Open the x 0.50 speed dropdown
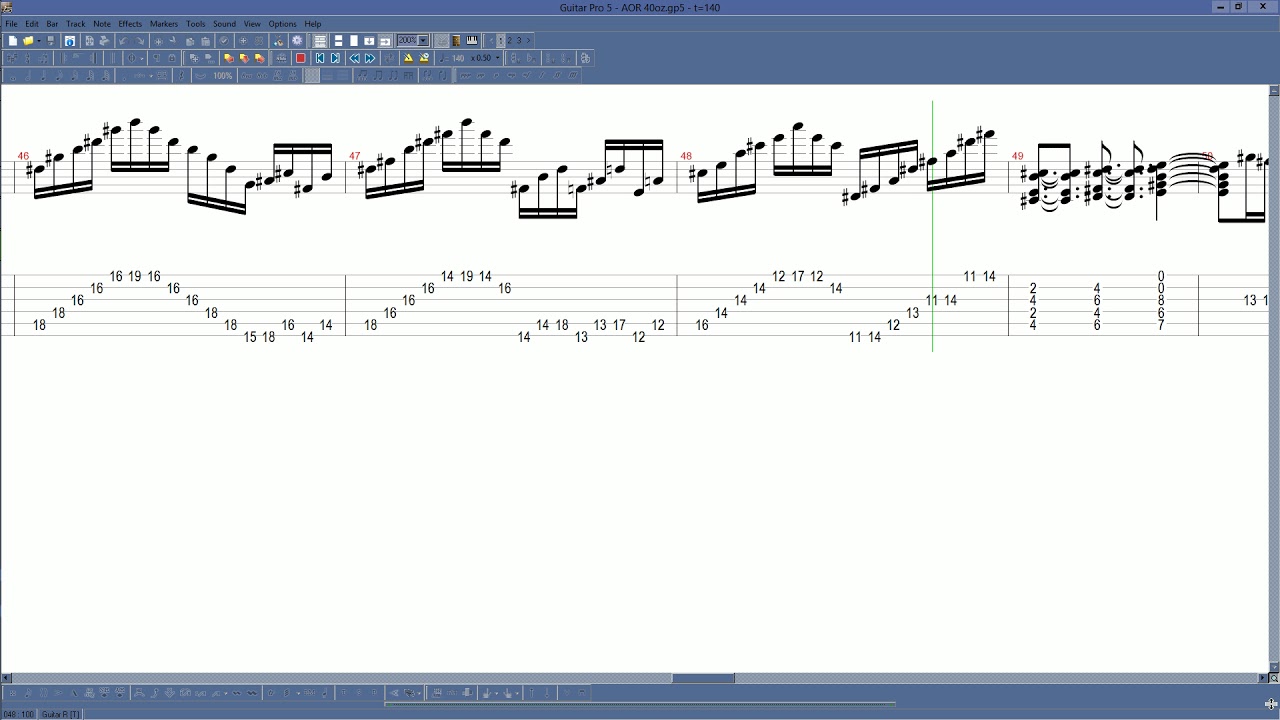Image resolution: width=1280 pixels, height=720 pixels. coord(497,58)
